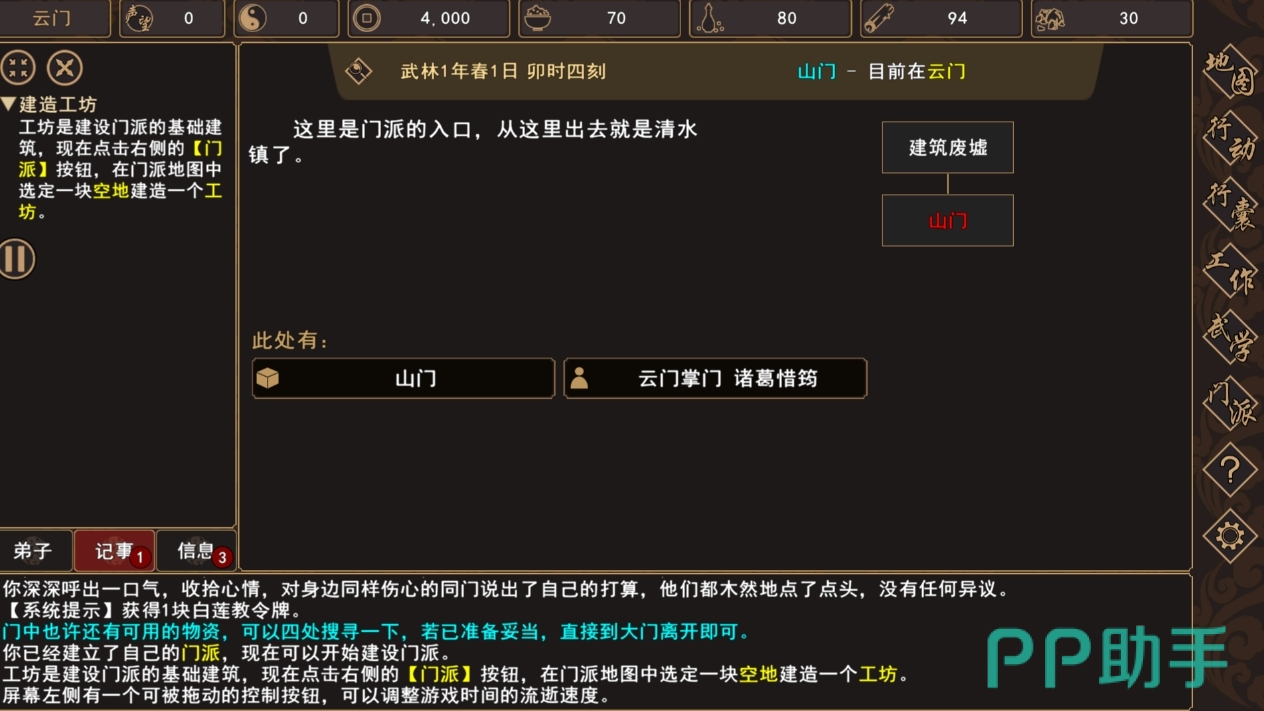1264x711 pixels.
Task: Open the gear settings icon
Action: click(x=1229, y=537)
